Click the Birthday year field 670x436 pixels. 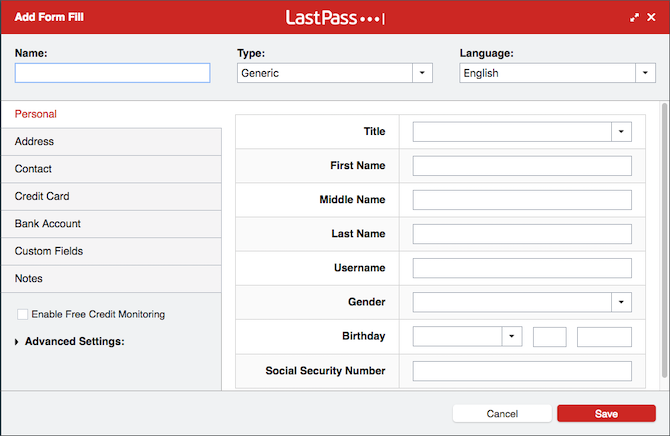click(604, 337)
